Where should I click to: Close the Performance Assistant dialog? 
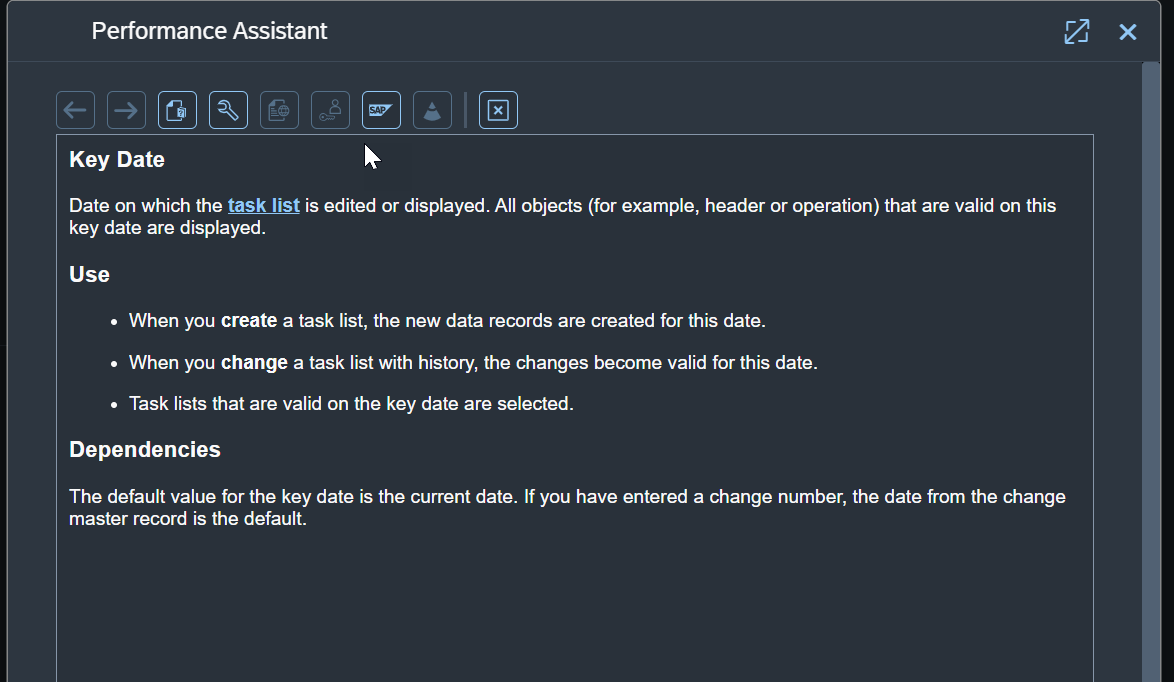(1128, 31)
